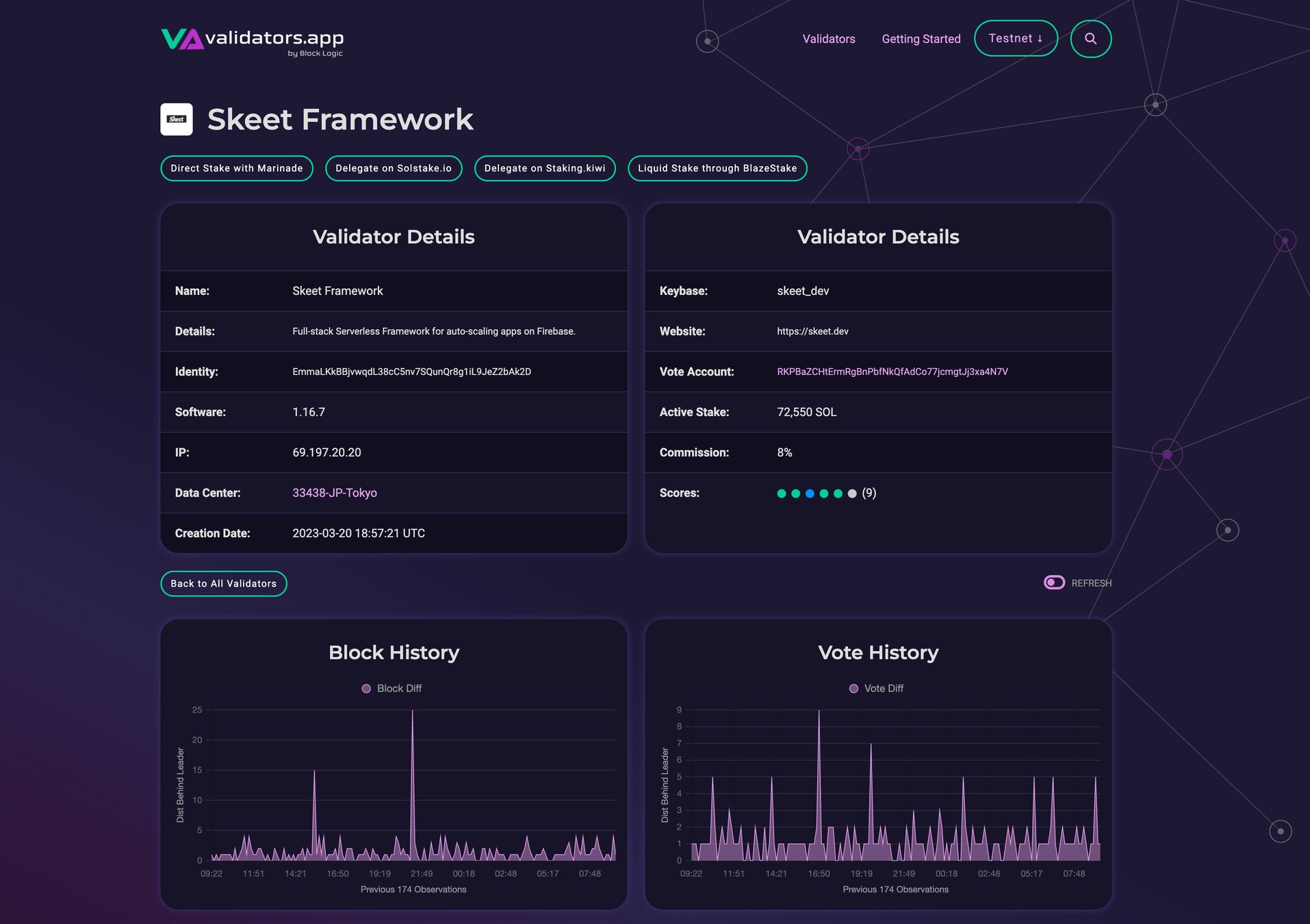This screenshot has width=1310, height=924.
Task: Click the search magnifier icon
Action: (x=1090, y=39)
